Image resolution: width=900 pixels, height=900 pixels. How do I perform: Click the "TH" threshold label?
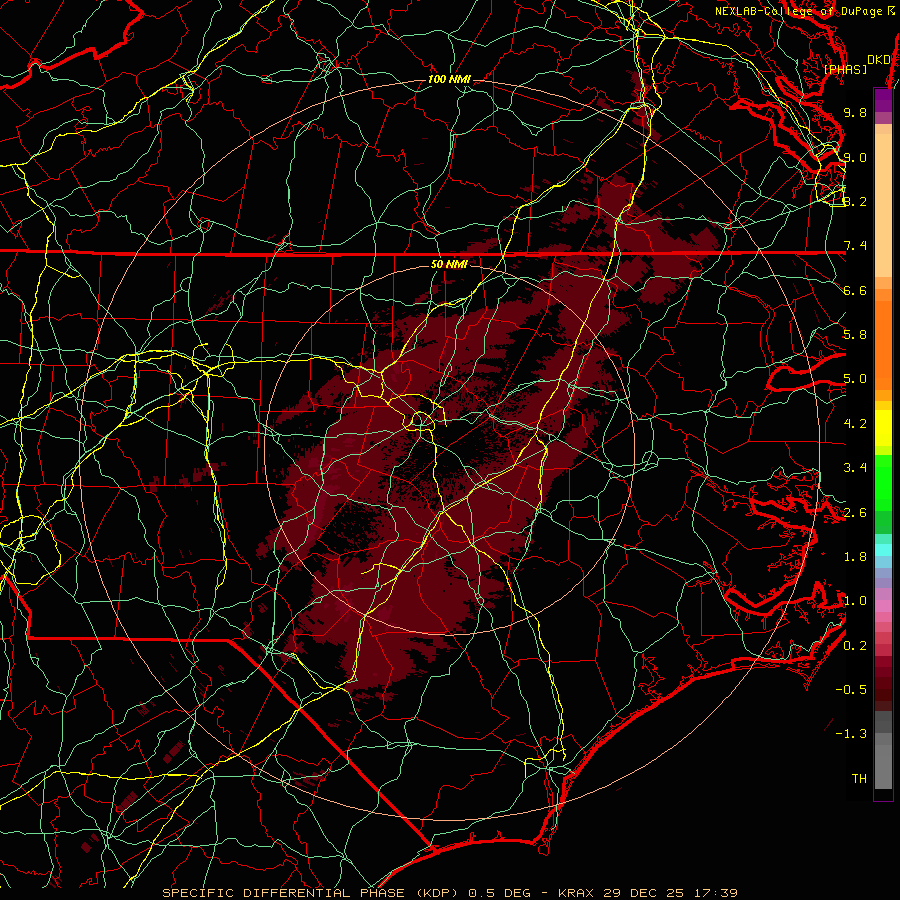(x=859, y=779)
